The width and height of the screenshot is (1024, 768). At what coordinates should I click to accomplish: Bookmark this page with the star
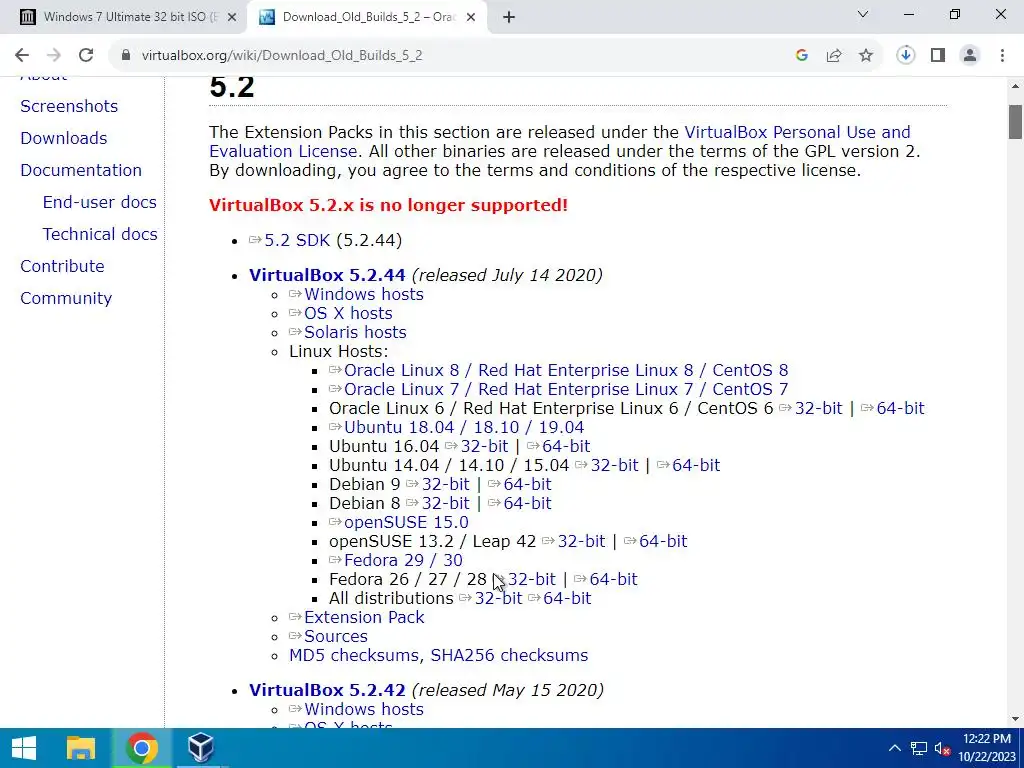pos(866,56)
